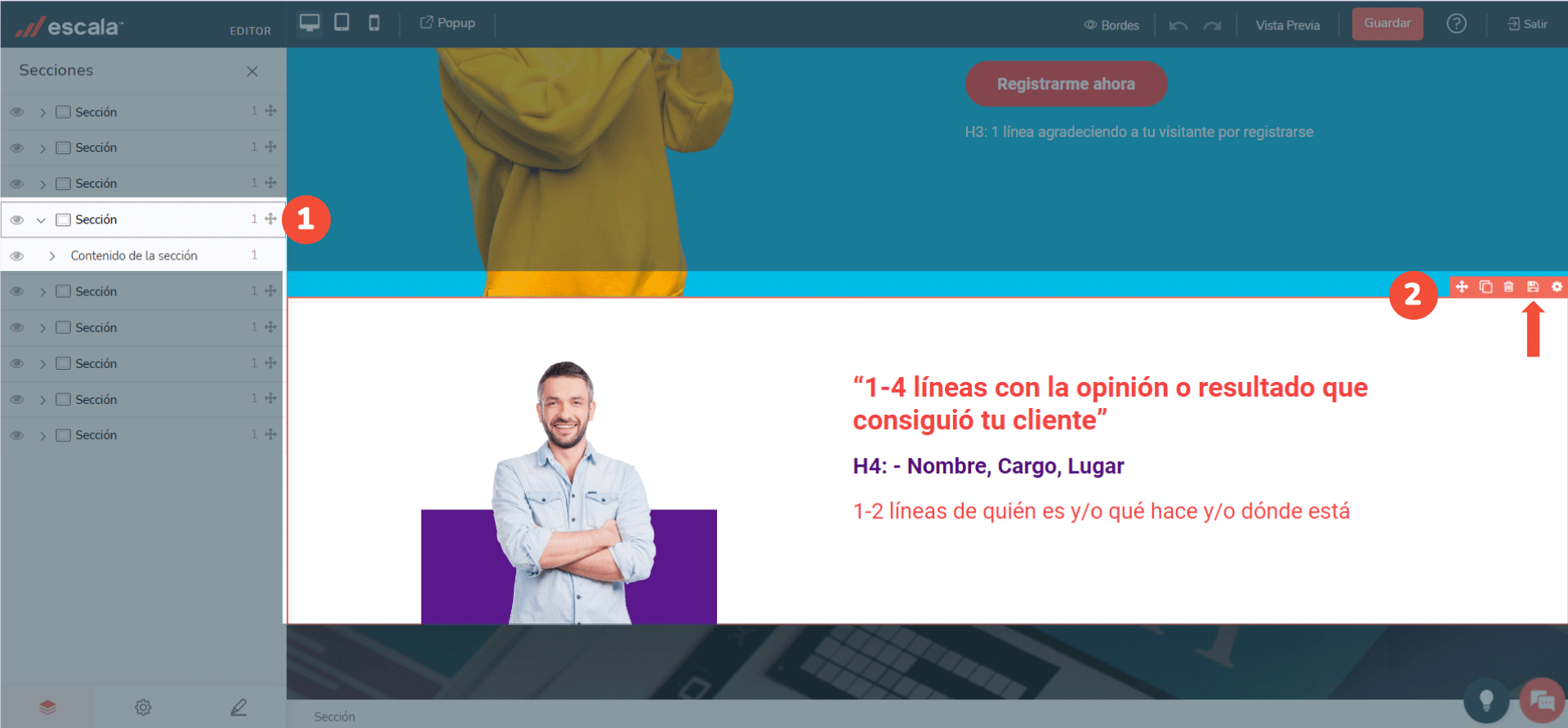Collapse the expanded Sección row chevron

41,220
